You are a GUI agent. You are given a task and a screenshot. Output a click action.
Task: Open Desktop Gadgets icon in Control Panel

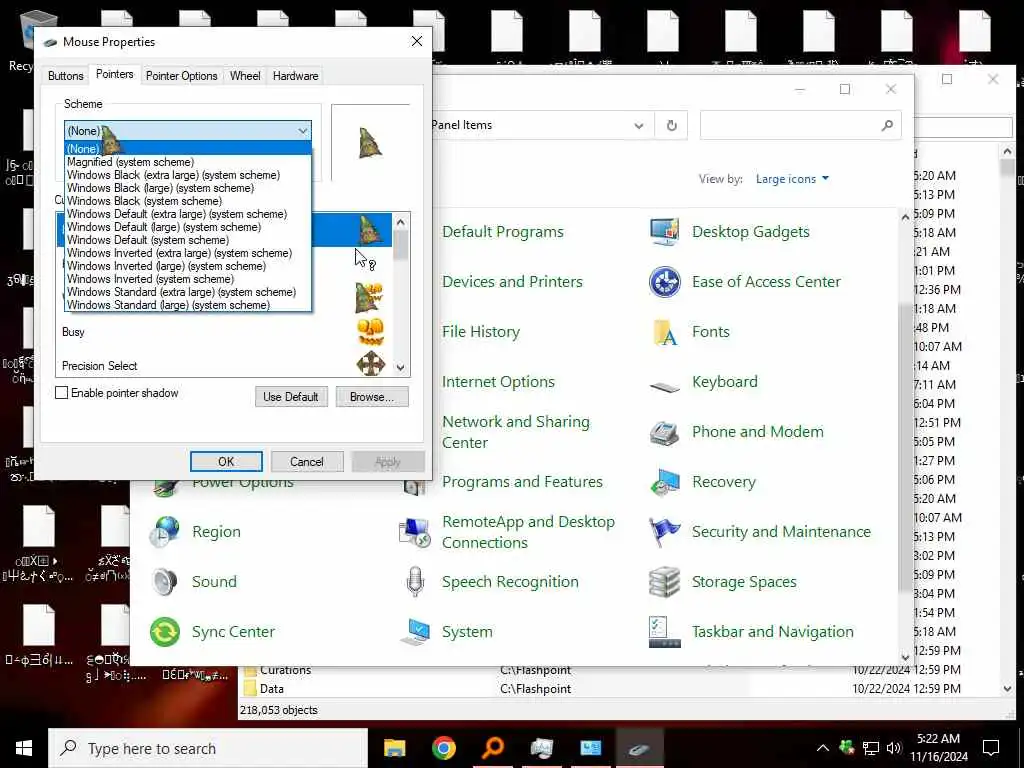tap(665, 232)
